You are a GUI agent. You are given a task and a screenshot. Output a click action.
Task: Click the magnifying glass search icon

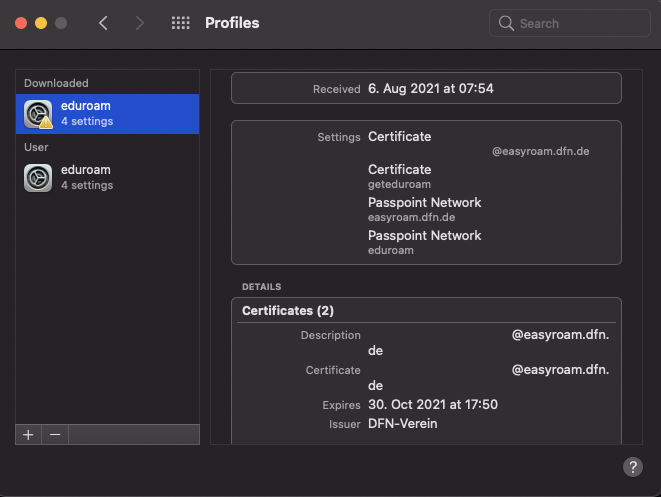point(506,23)
